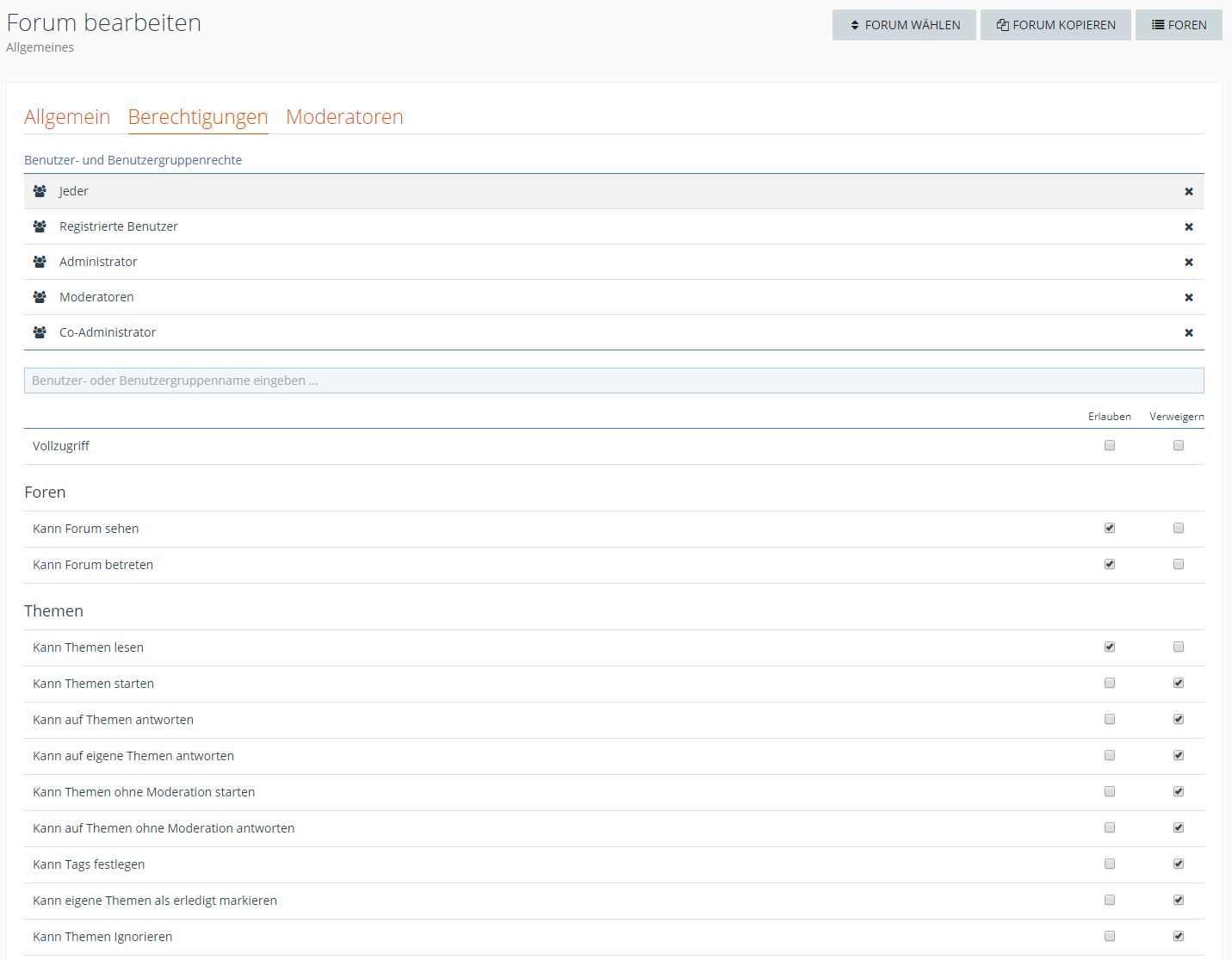This screenshot has width=1232, height=960.
Task: Open the Moderatoren tab
Action: [344, 117]
